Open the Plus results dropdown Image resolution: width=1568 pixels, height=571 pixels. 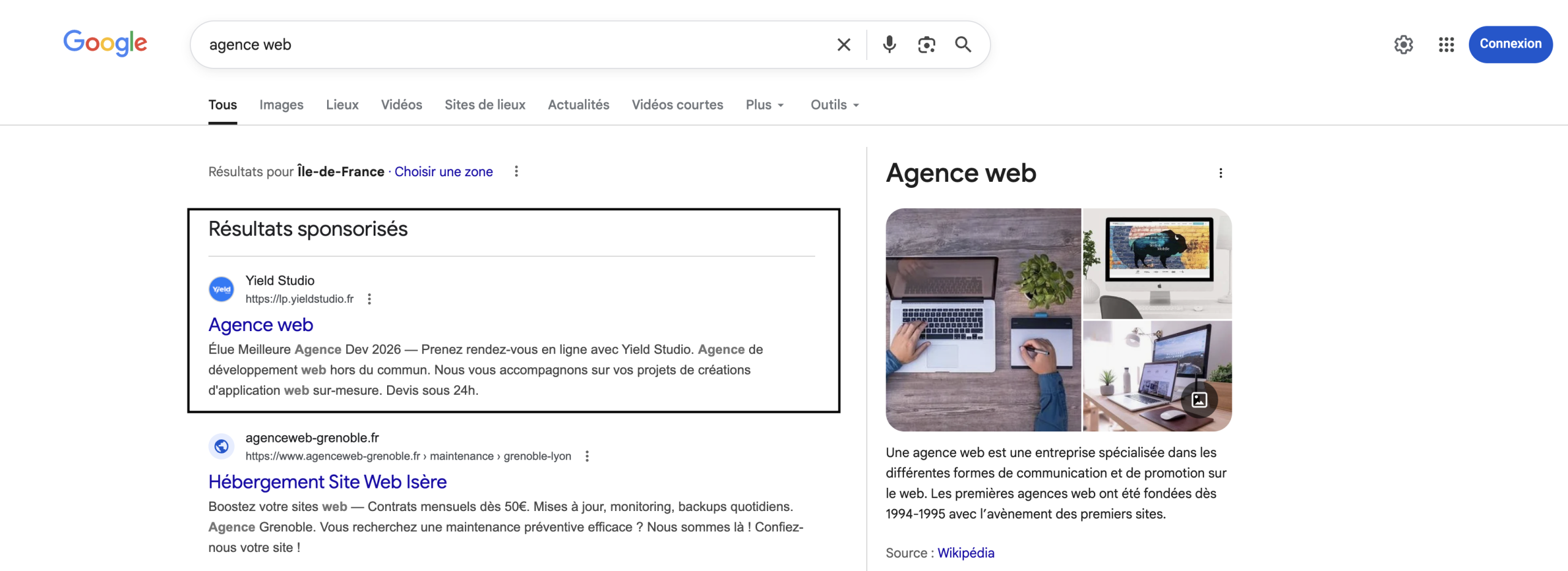[764, 105]
